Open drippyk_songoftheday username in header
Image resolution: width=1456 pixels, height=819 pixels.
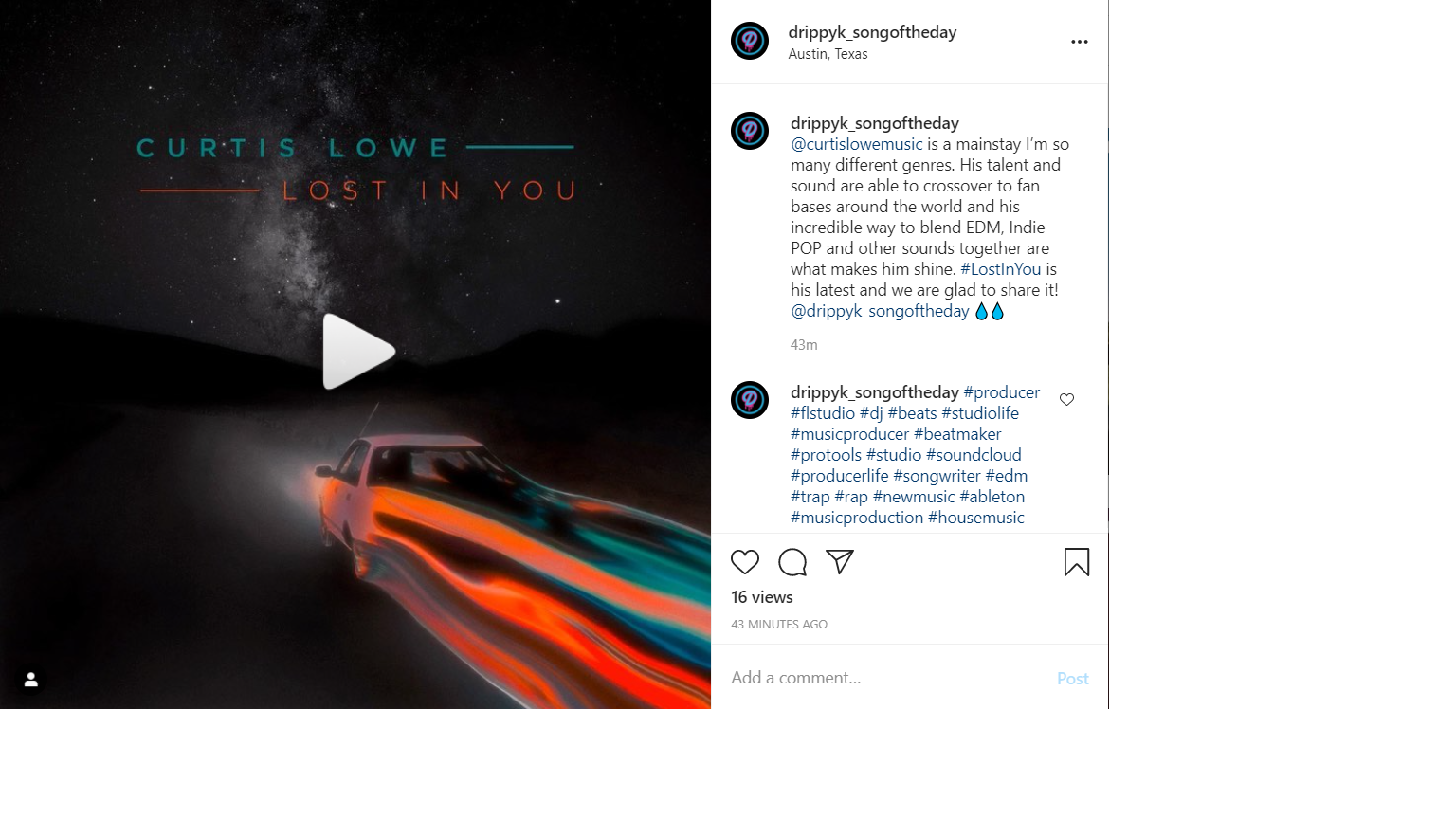(x=872, y=32)
